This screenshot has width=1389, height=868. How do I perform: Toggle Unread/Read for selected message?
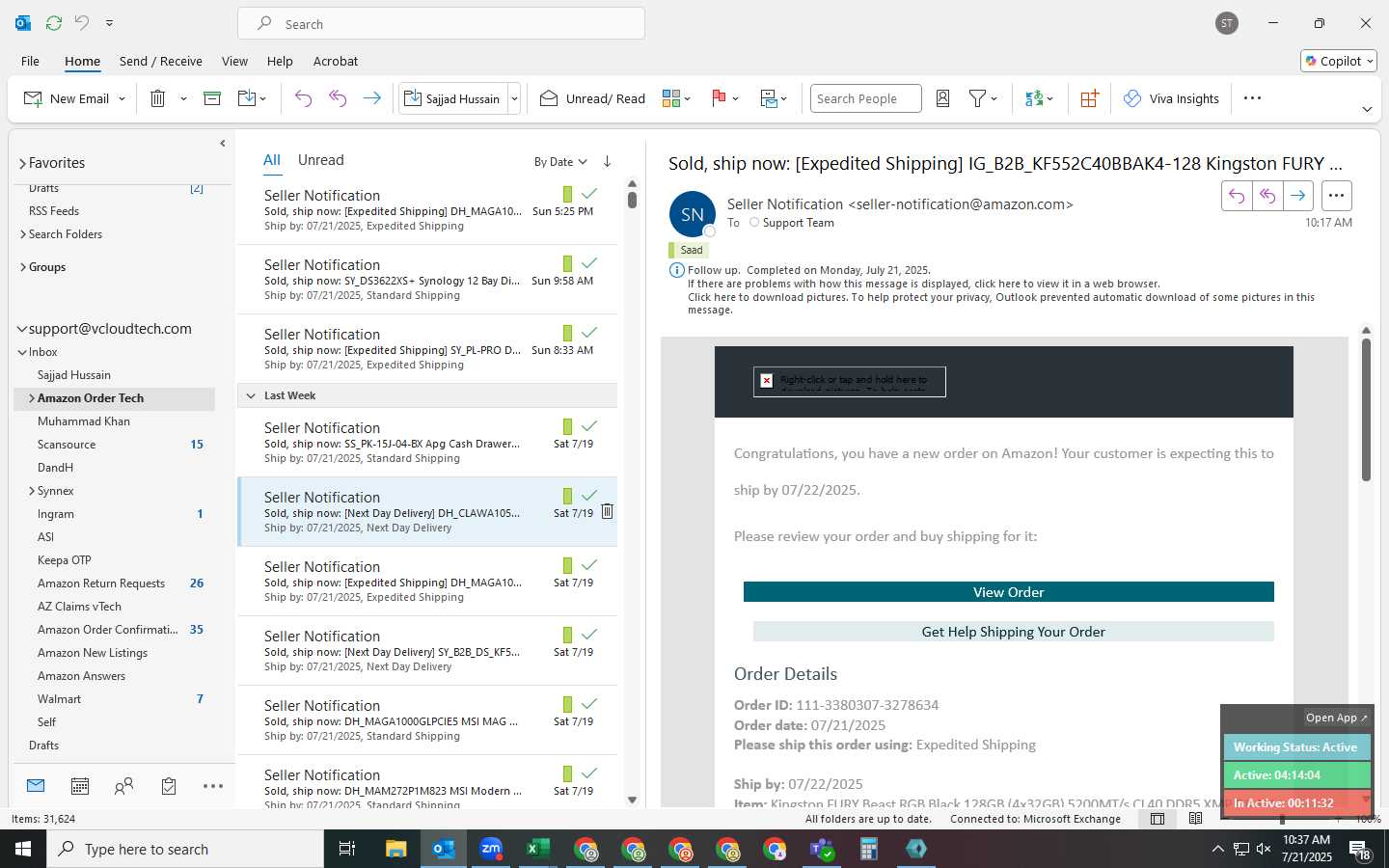(592, 98)
